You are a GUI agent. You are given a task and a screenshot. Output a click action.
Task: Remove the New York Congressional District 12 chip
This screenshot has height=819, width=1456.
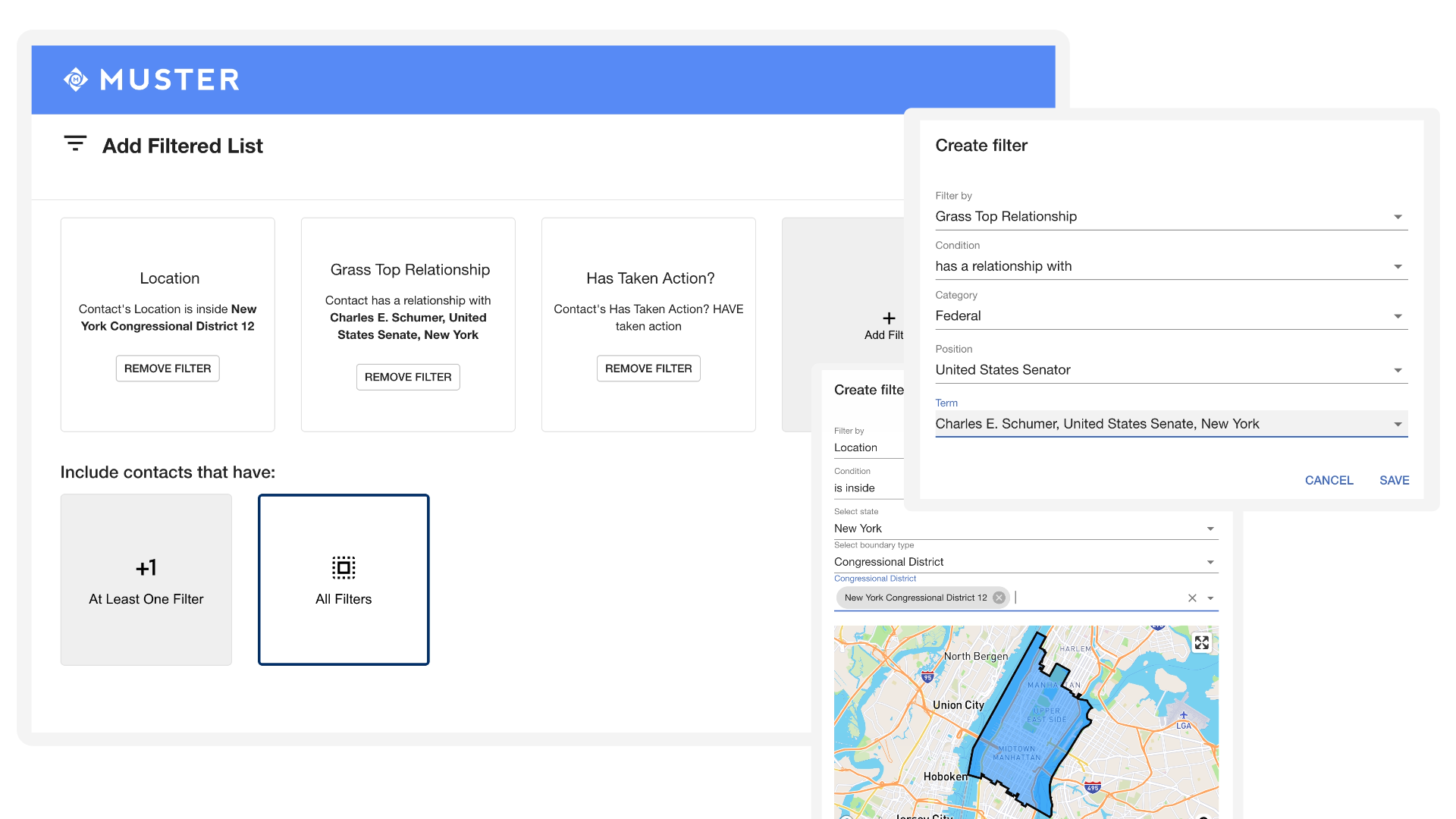[x=999, y=598]
